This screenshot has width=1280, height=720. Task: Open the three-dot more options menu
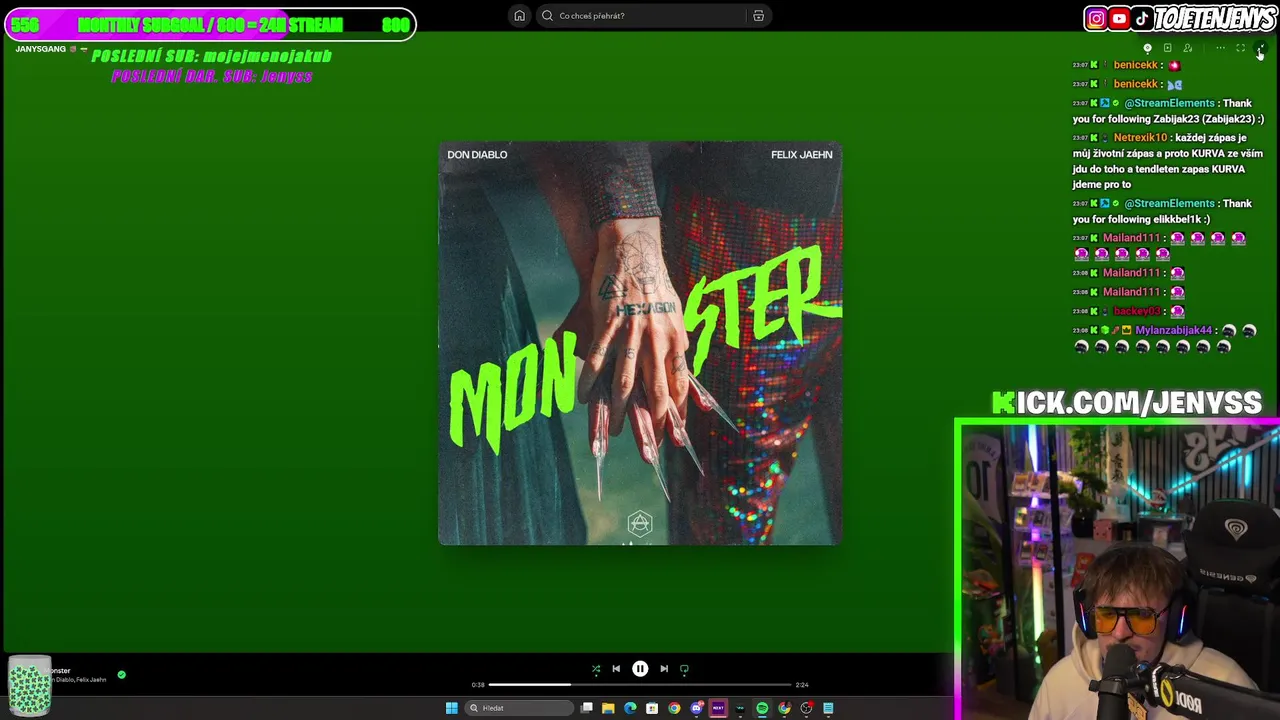pos(1220,48)
